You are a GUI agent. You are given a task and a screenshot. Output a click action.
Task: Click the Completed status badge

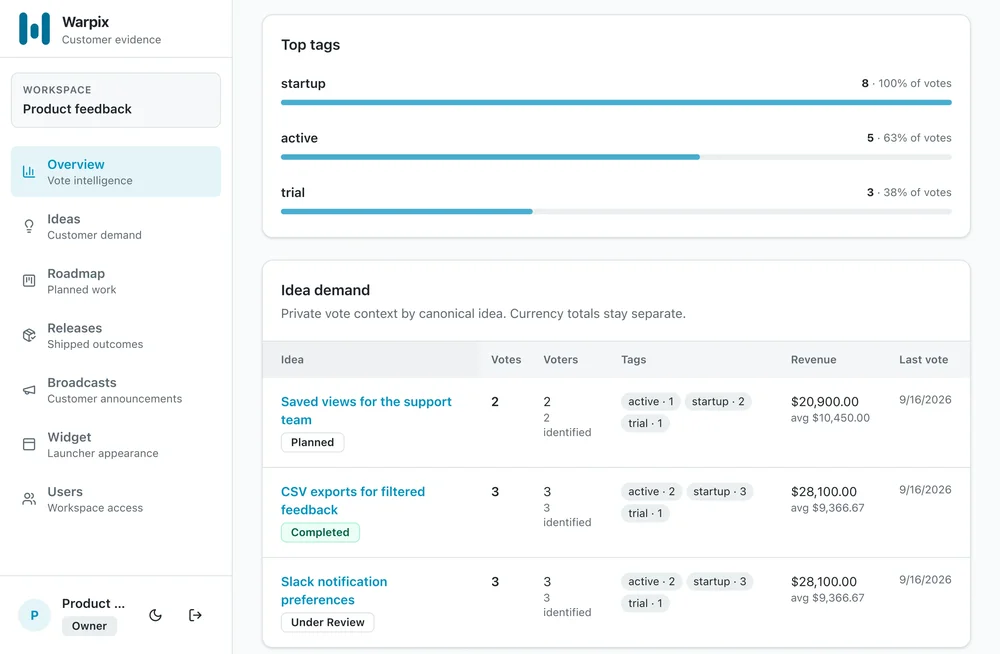[320, 532]
